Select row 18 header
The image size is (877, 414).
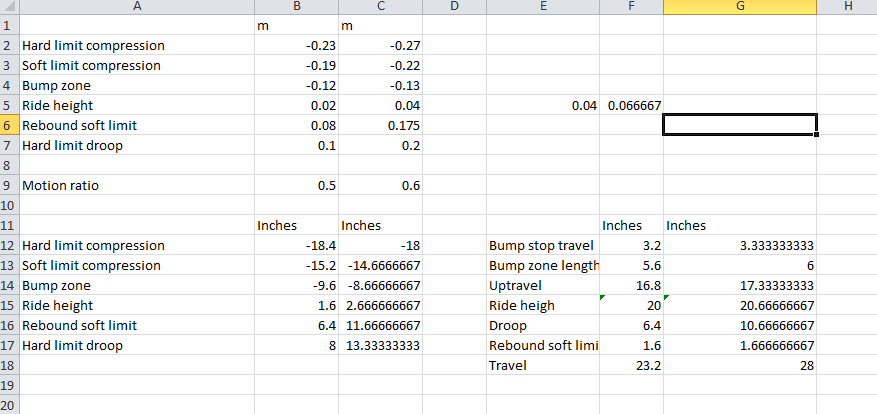tap(10, 365)
